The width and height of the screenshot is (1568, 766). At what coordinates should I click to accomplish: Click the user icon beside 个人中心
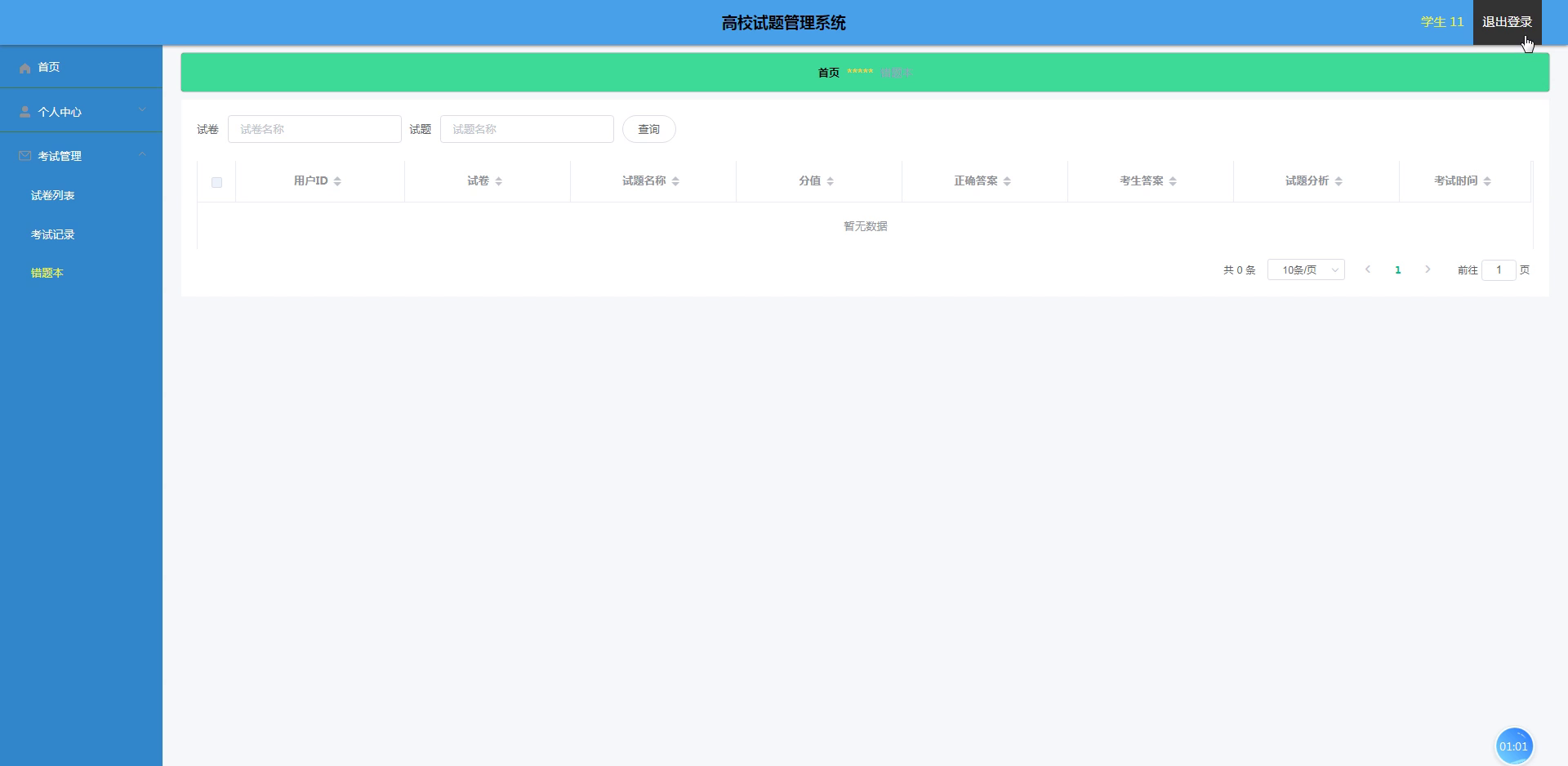(x=24, y=112)
